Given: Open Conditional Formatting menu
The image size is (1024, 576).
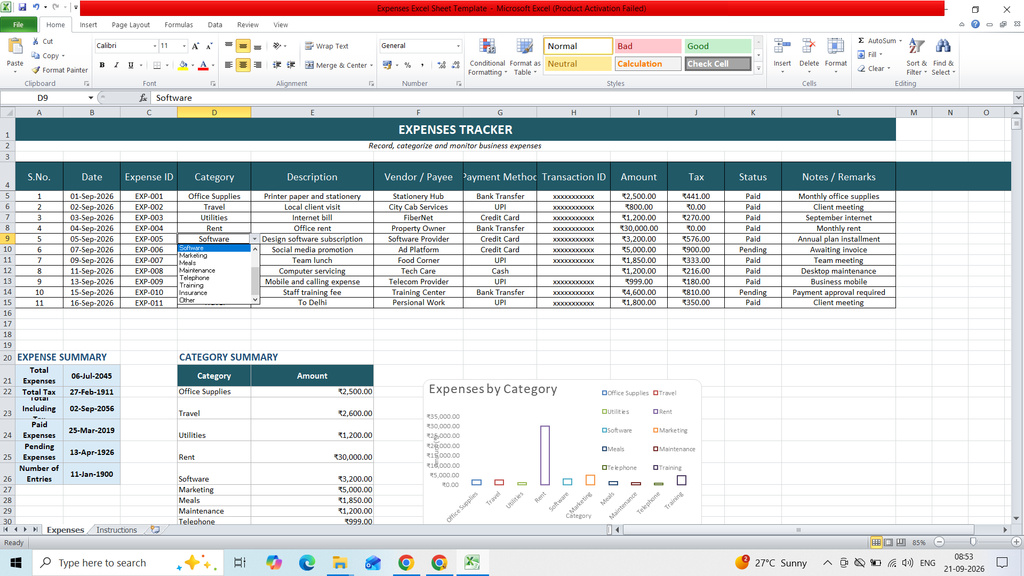Looking at the screenshot, I should coord(487,57).
